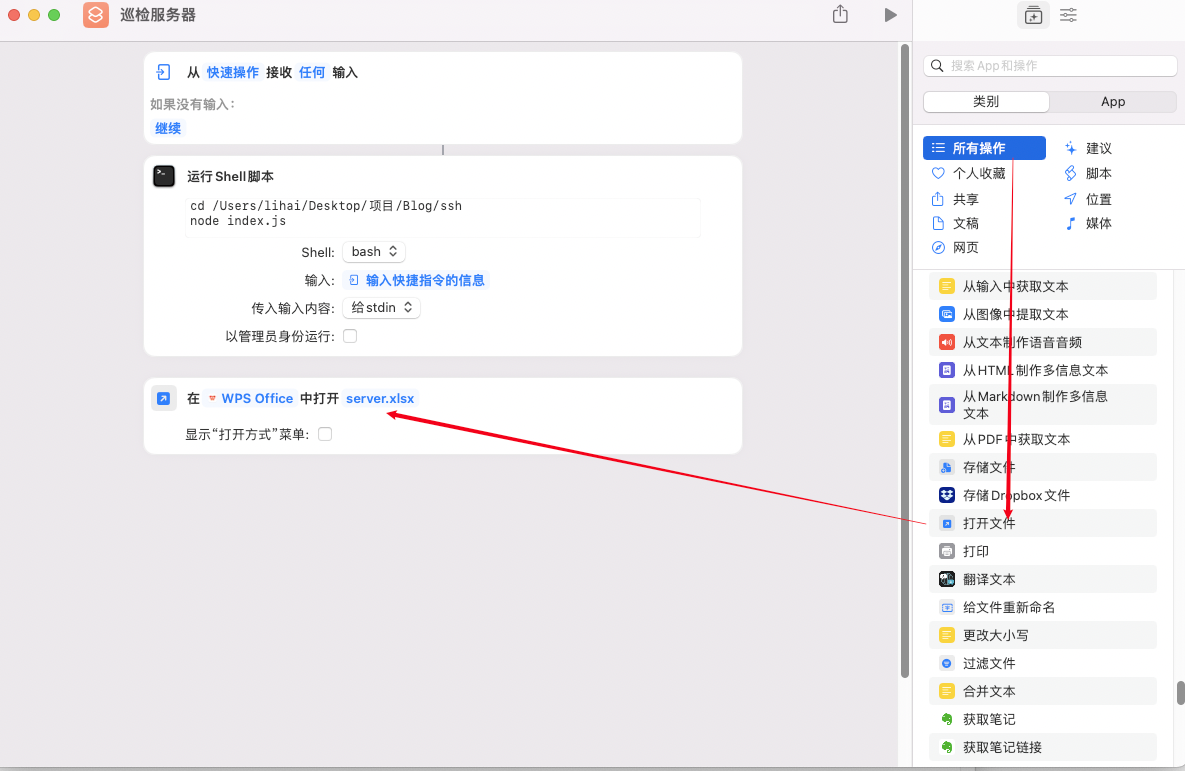Switch to the 类别 tab

(x=986, y=101)
